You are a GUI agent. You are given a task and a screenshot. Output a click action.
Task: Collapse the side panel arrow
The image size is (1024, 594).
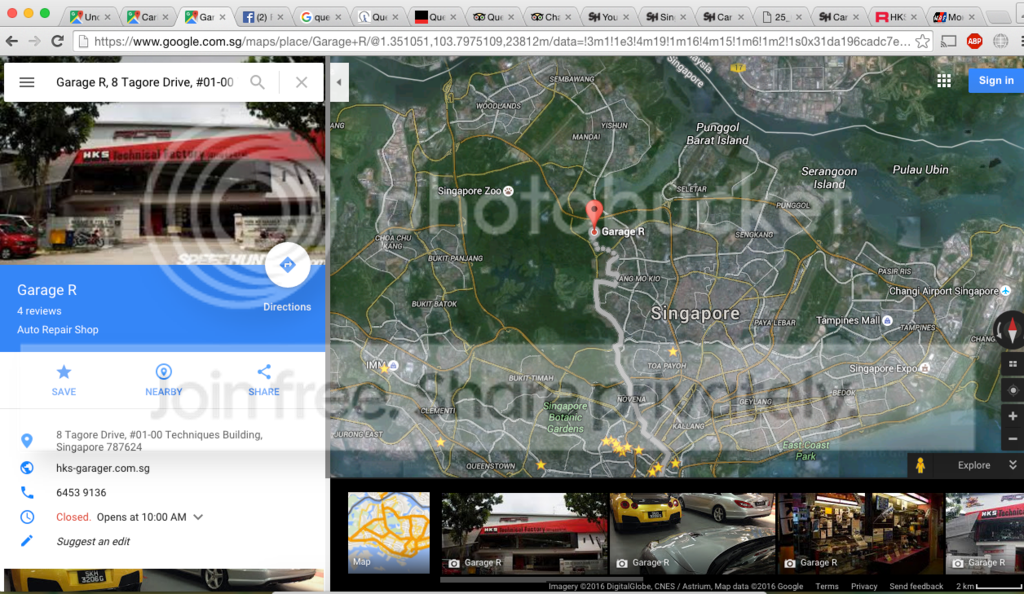click(339, 82)
